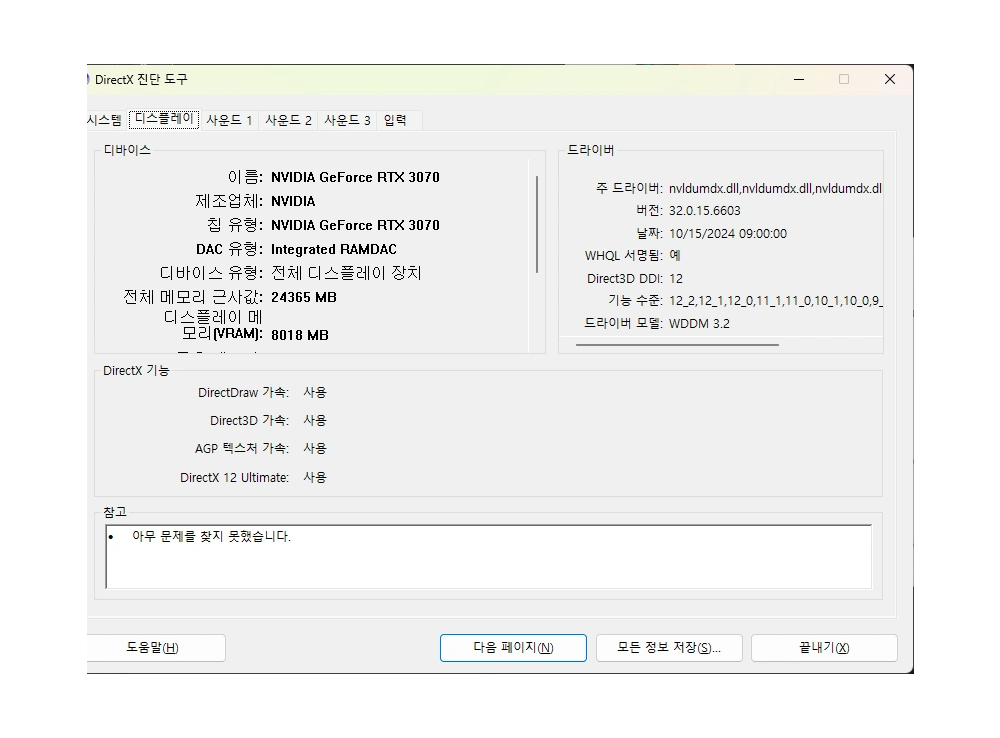Click the driver panel horizontal scrollbar
Viewport: 1000px width, 738px height.
point(677,345)
